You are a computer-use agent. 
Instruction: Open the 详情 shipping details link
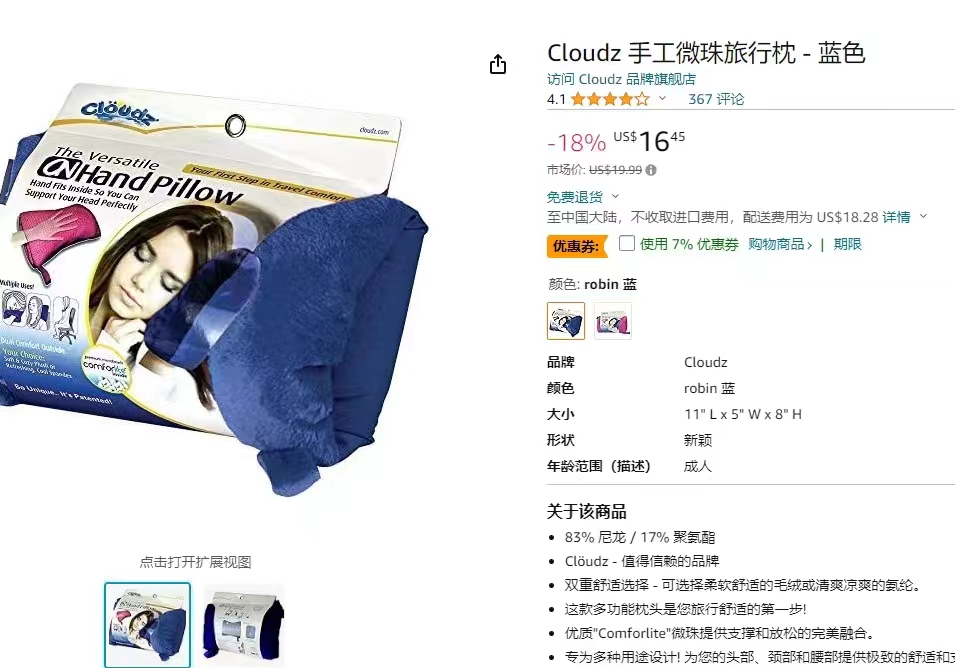pyautogui.click(x=897, y=217)
